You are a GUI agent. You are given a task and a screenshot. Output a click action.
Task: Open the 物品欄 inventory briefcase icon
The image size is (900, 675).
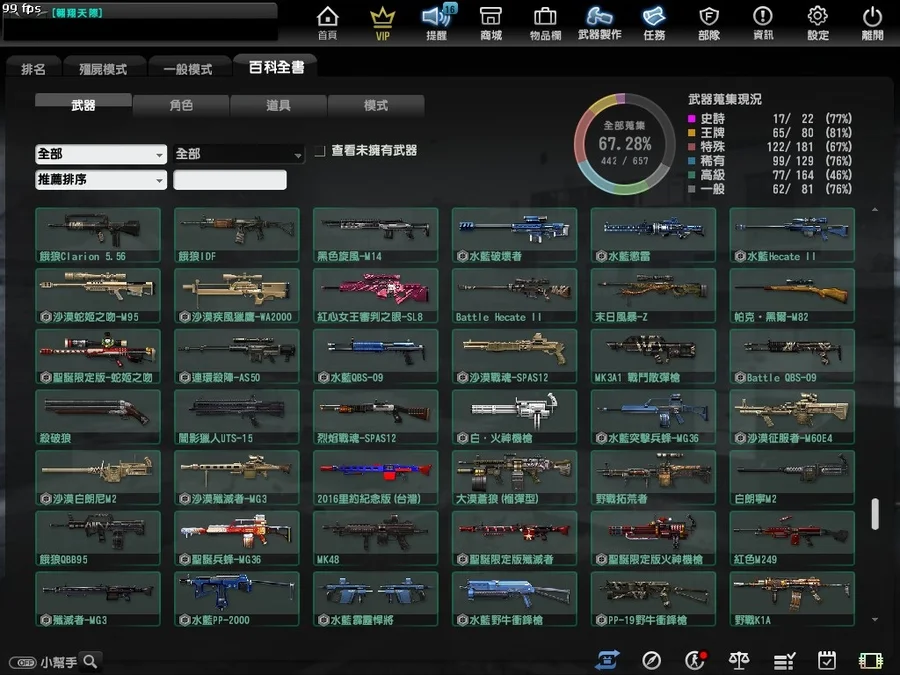(545, 23)
